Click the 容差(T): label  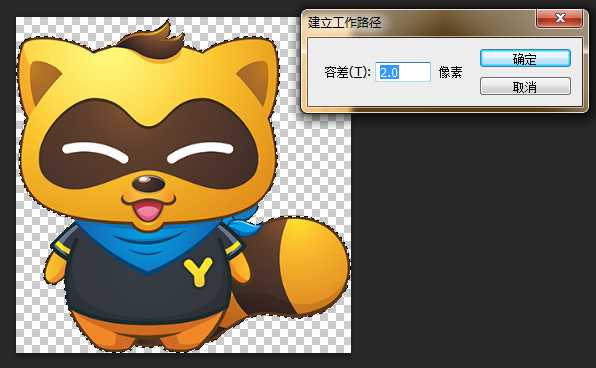[347, 72]
